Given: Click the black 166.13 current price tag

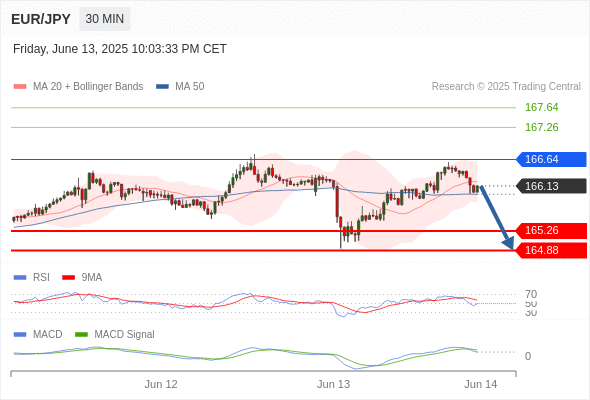Looking at the screenshot, I should pyautogui.click(x=551, y=186).
